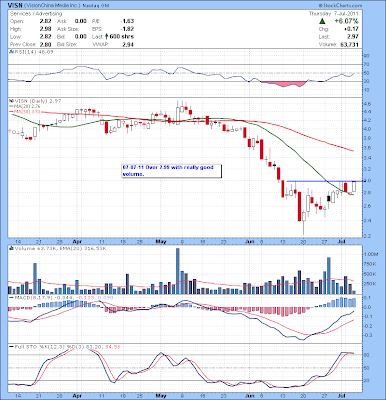Click the May label on price chart axis

(161, 241)
